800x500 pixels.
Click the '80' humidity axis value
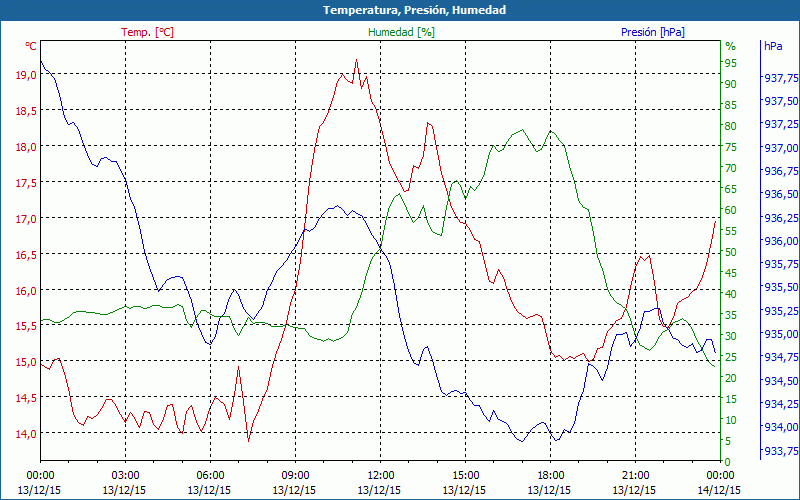point(731,126)
